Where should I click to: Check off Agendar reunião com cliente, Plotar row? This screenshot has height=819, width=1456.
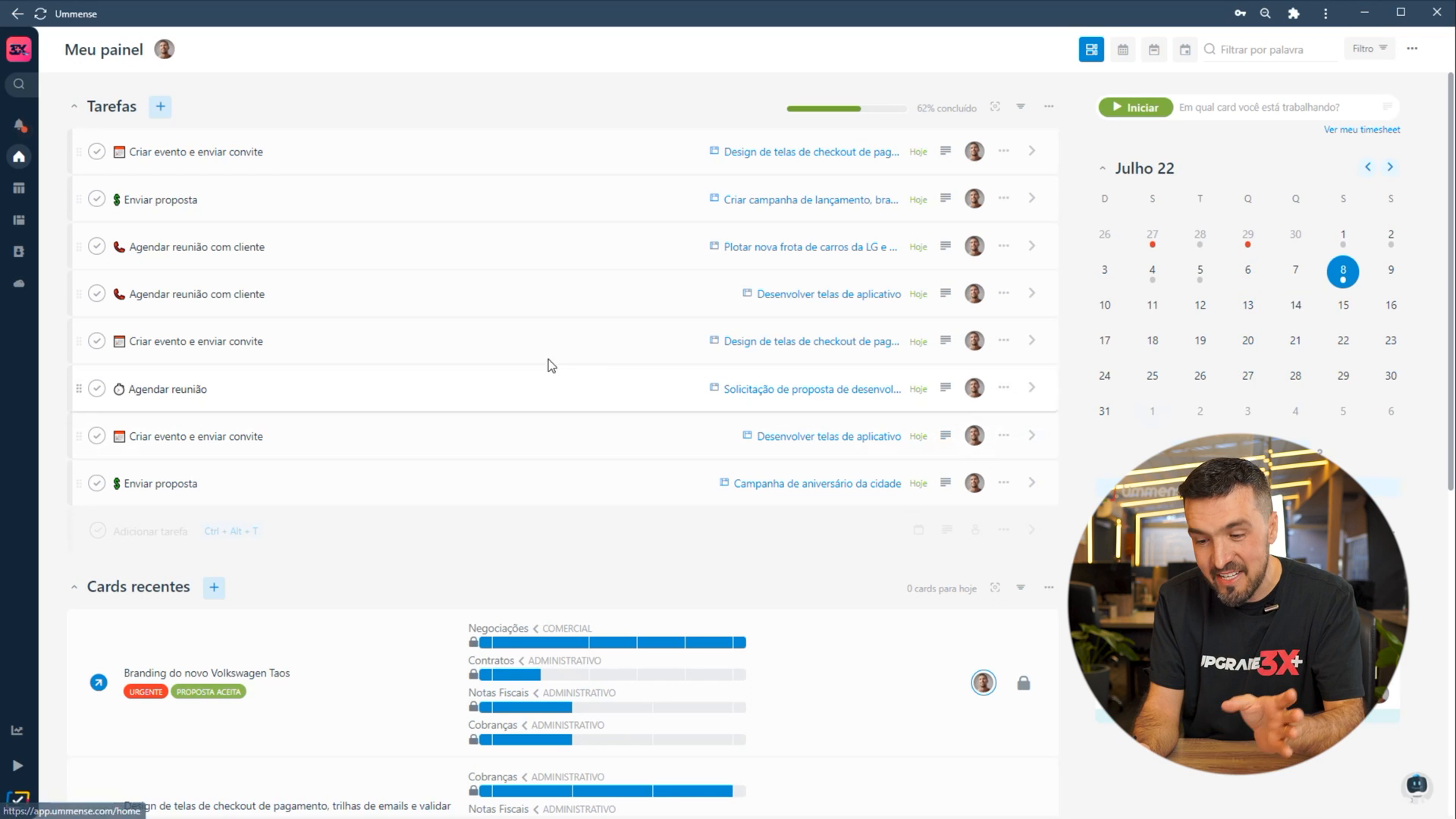(x=96, y=246)
